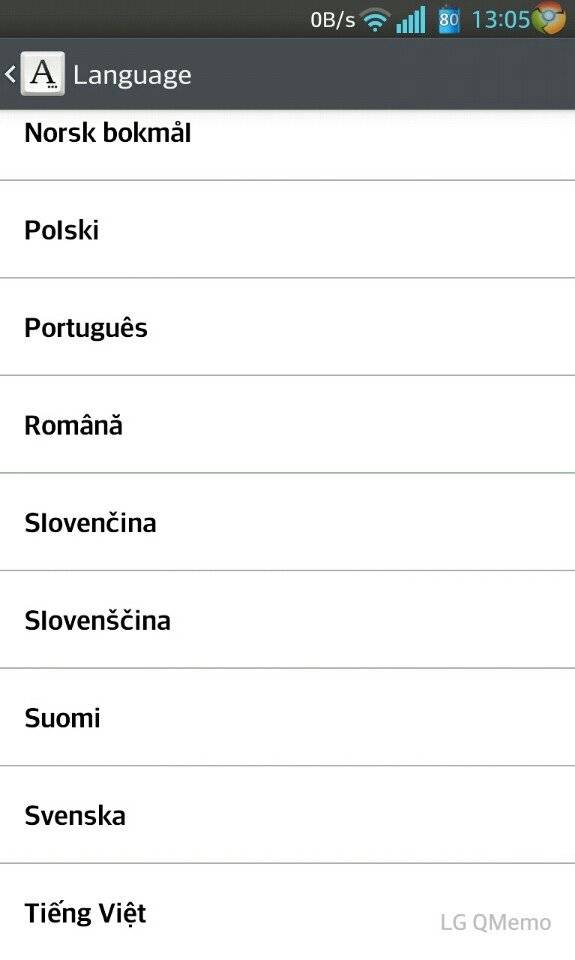Pick Slovenčina as the language

pos(287,522)
